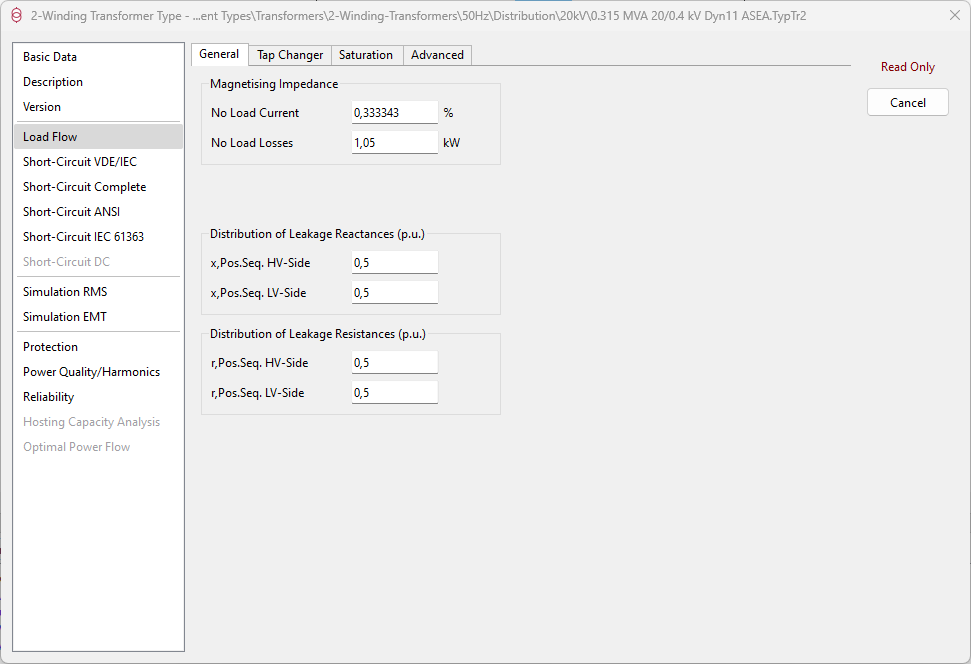Select the Advanced tab

(x=437, y=55)
